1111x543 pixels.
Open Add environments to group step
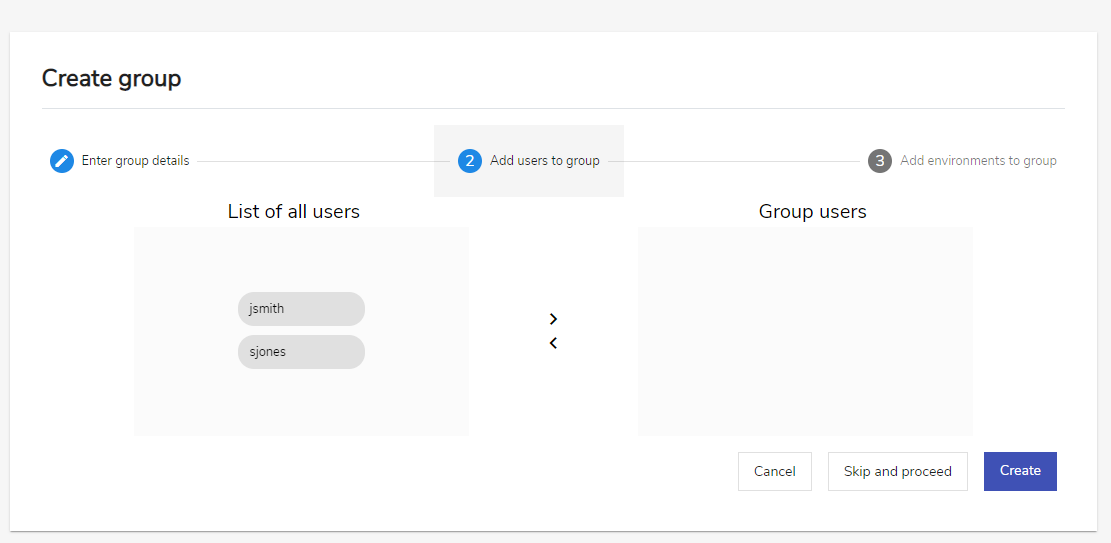pos(979,161)
